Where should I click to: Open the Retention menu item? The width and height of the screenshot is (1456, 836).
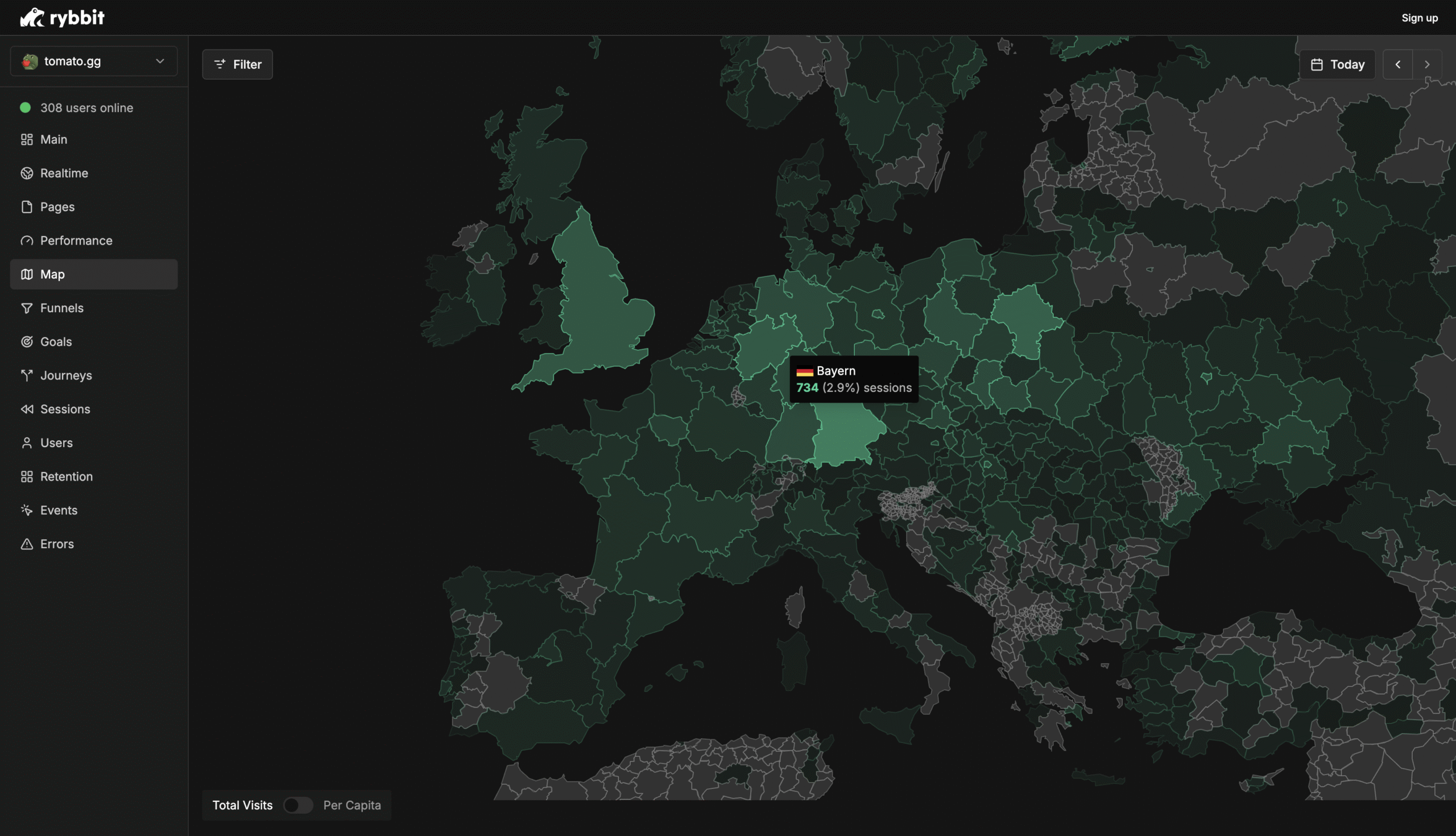(66, 477)
